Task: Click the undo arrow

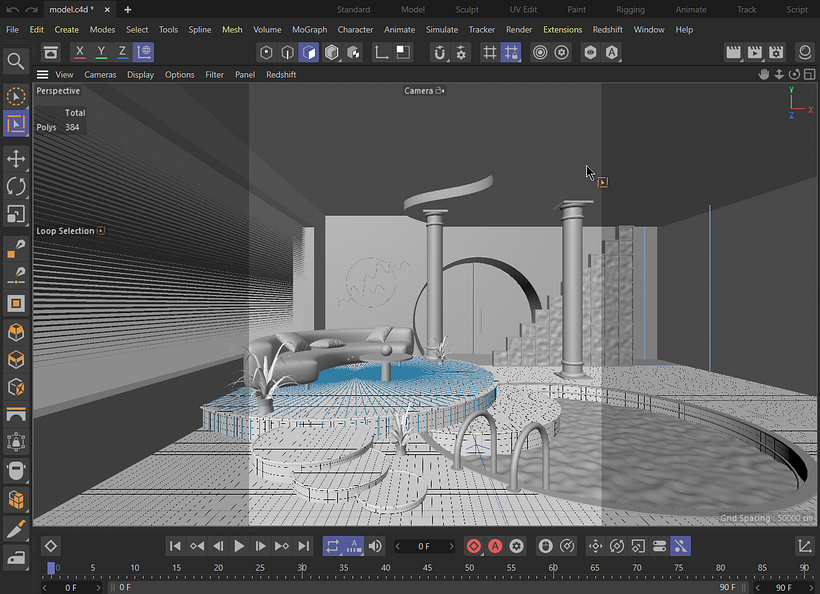Action: point(13,9)
